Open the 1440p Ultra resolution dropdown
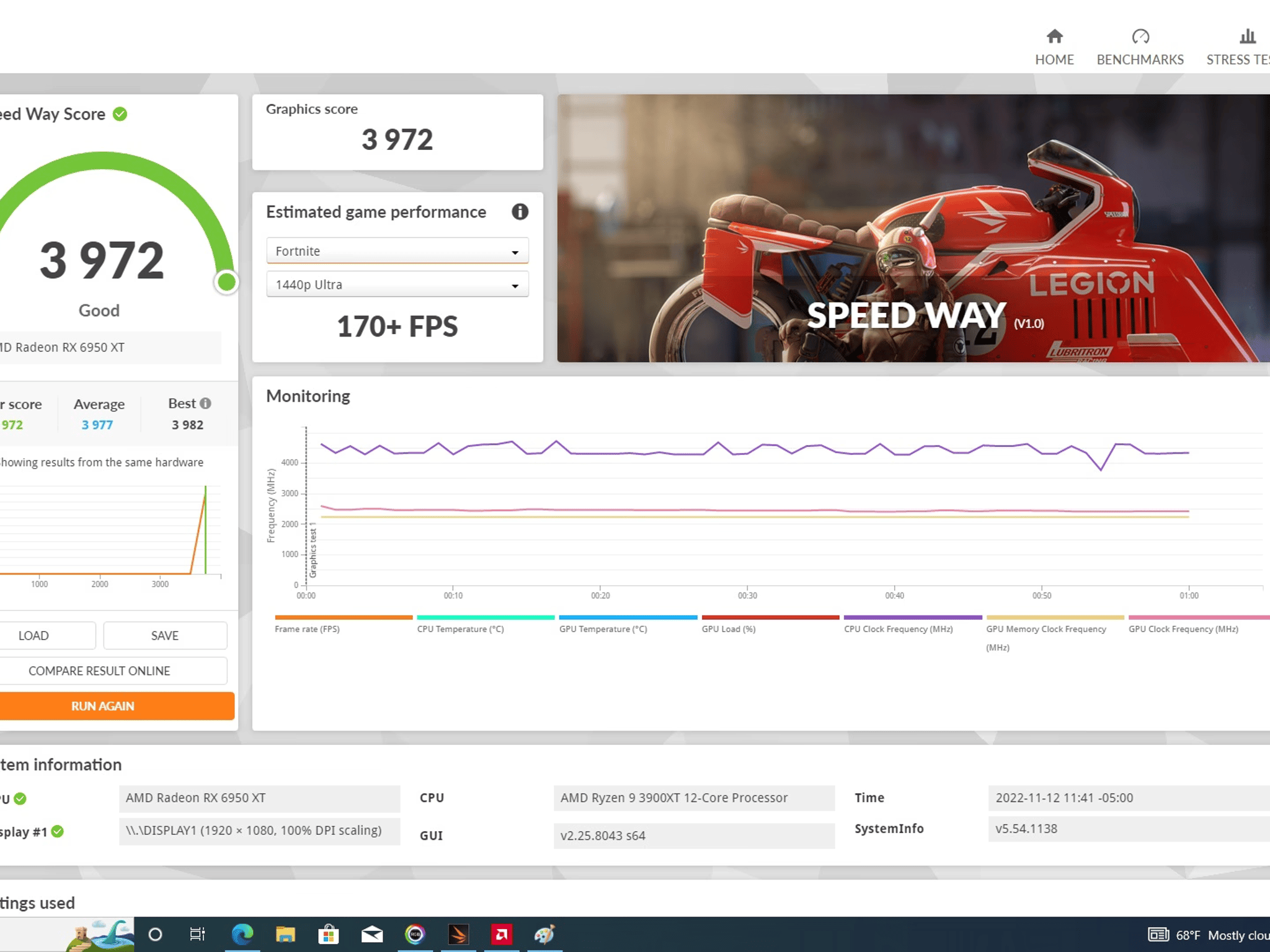The height and width of the screenshot is (952, 1270). click(397, 284)
